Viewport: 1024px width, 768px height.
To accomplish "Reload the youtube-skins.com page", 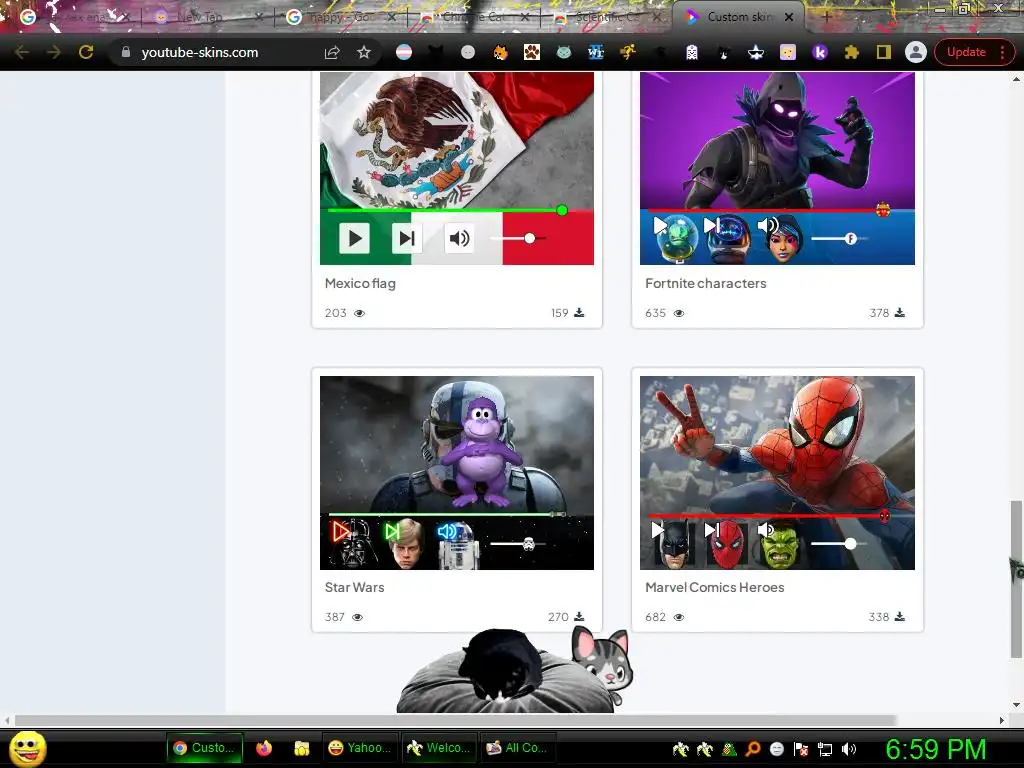I will tap(86, 52).
